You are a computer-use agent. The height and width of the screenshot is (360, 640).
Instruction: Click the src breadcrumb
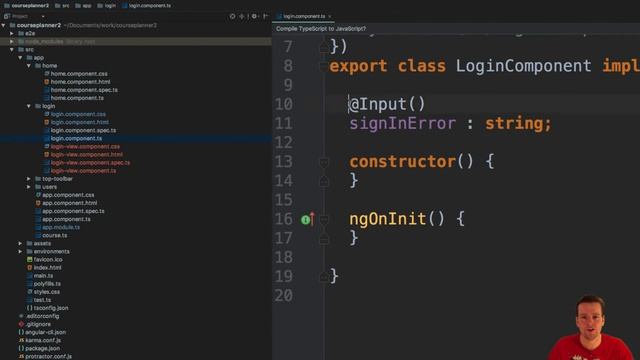click(62, 6)
